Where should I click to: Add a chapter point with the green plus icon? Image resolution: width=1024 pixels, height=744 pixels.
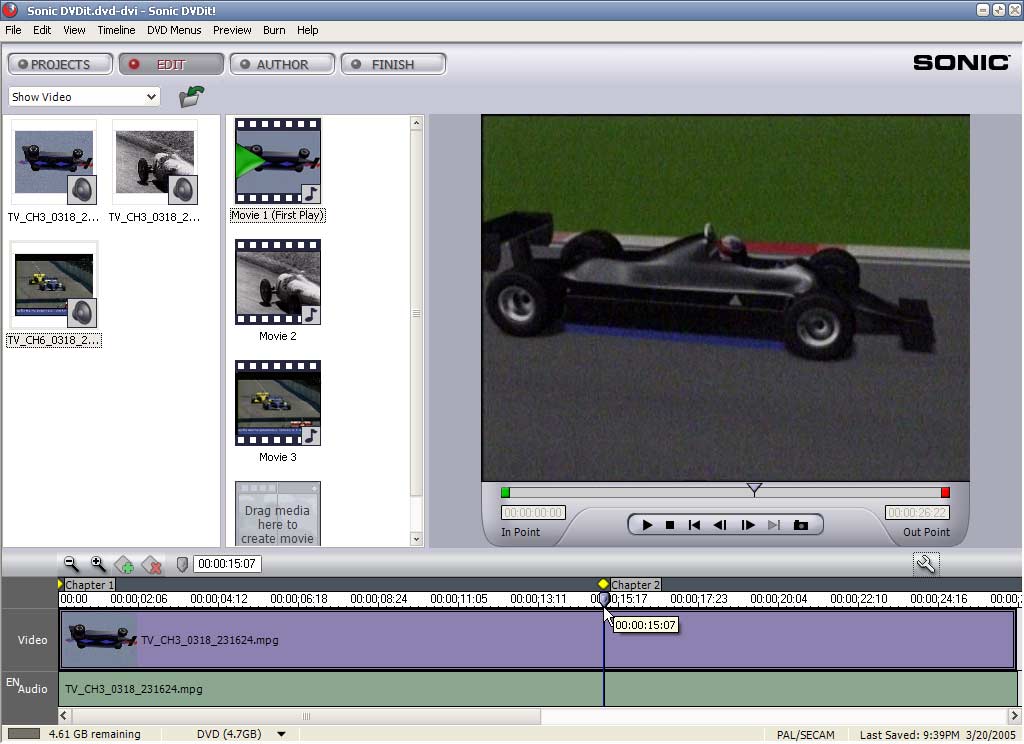pos(124,565)
